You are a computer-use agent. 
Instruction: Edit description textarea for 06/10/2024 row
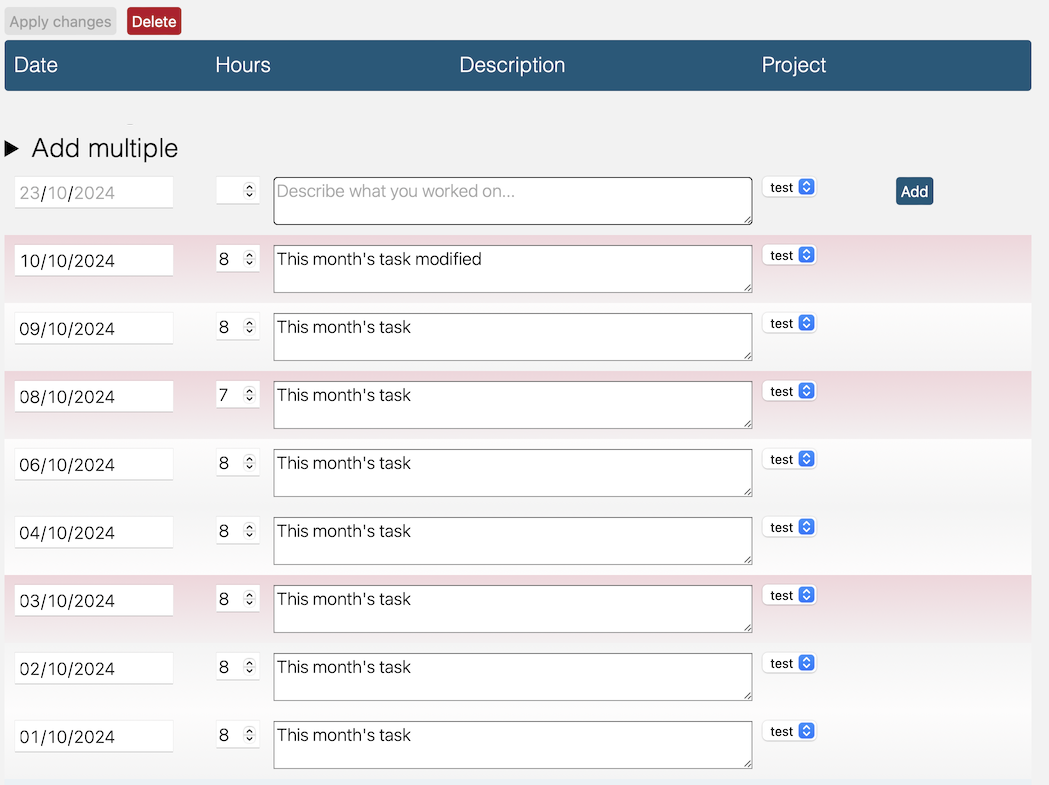pos(512,473)
